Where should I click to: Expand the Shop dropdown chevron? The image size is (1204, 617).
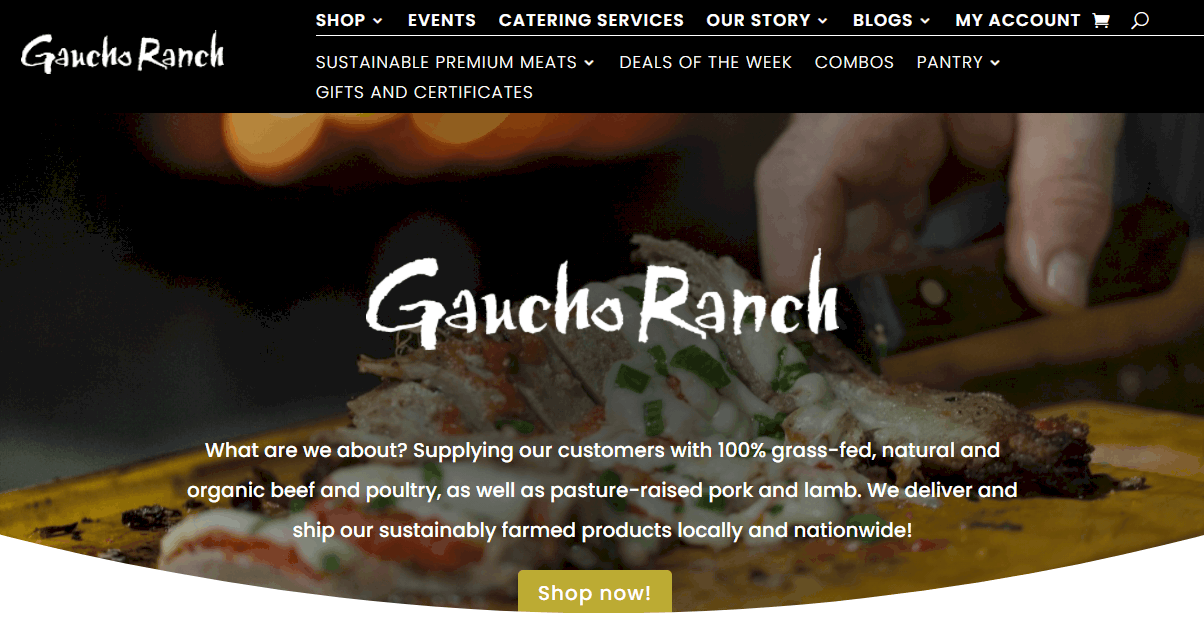[378, 21]
